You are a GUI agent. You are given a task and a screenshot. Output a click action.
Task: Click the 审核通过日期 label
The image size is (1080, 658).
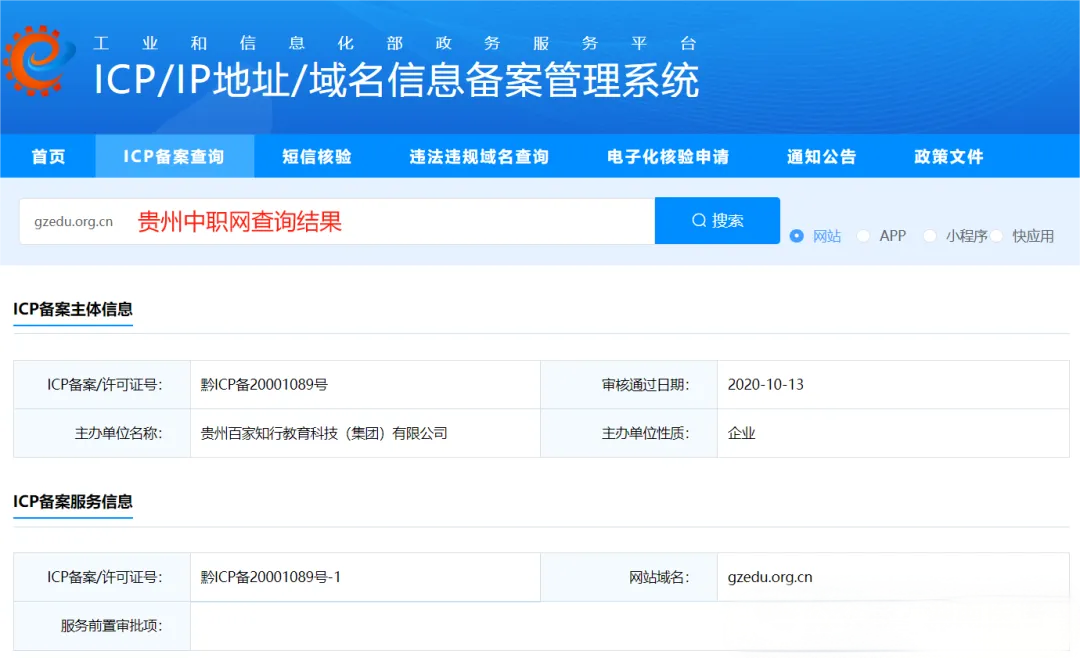[x=645, y=384]
